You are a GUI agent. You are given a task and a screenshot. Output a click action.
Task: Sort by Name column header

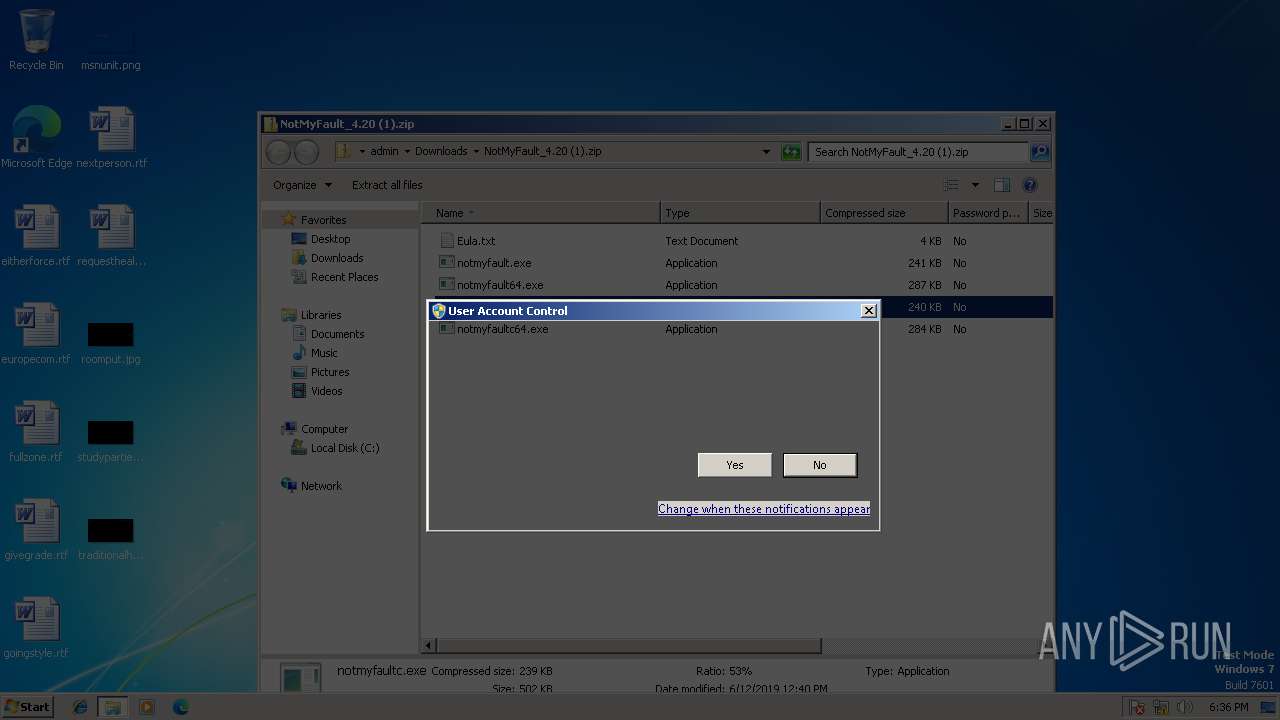(541, 213)
